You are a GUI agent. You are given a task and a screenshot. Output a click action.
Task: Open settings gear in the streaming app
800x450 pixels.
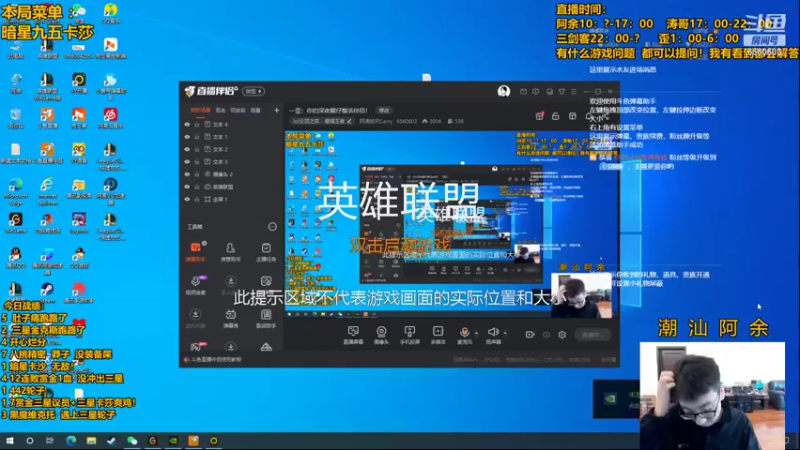pos(562,335)
